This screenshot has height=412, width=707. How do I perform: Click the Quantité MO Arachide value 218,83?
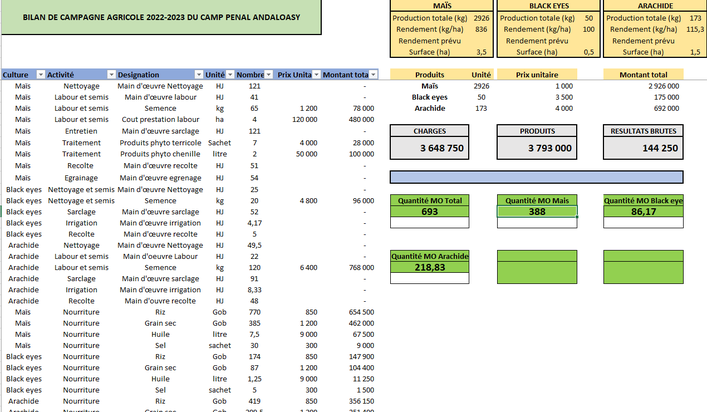point(430,268)
